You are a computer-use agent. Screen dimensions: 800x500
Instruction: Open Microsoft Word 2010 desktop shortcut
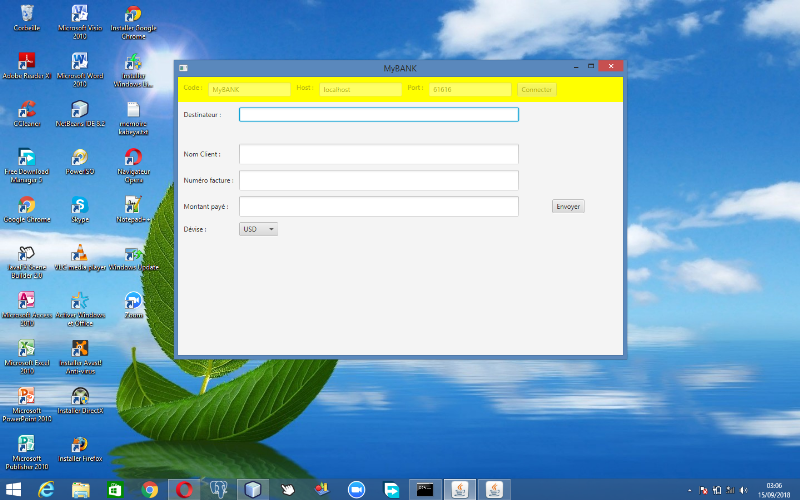[80, 62]
